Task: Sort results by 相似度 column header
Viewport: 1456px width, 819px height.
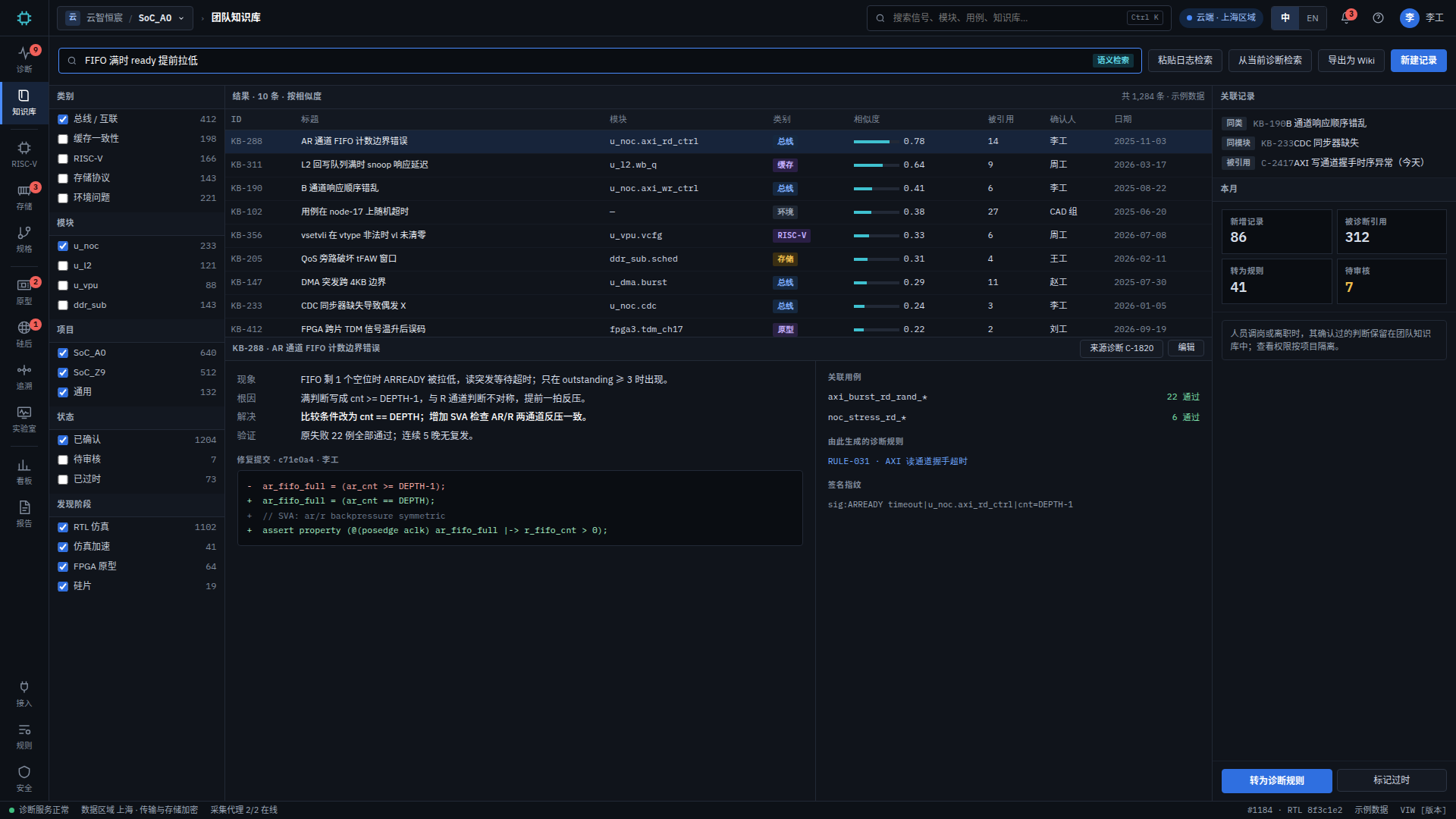Action: 866,119
